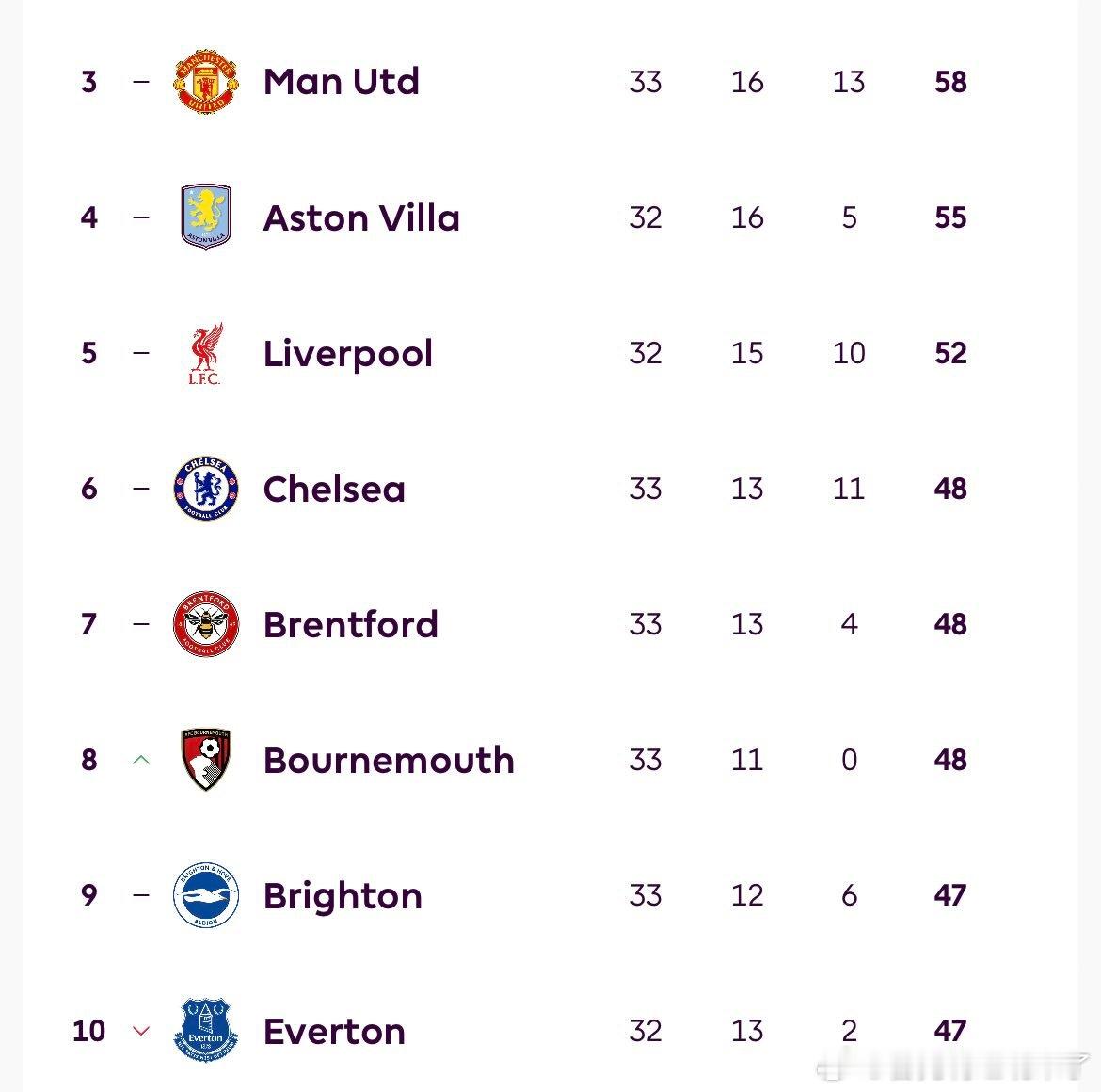The height and width of the screenshot is (1092, 1101).
Task: Select the Everton team name
Action: [x=334, y=1031]
